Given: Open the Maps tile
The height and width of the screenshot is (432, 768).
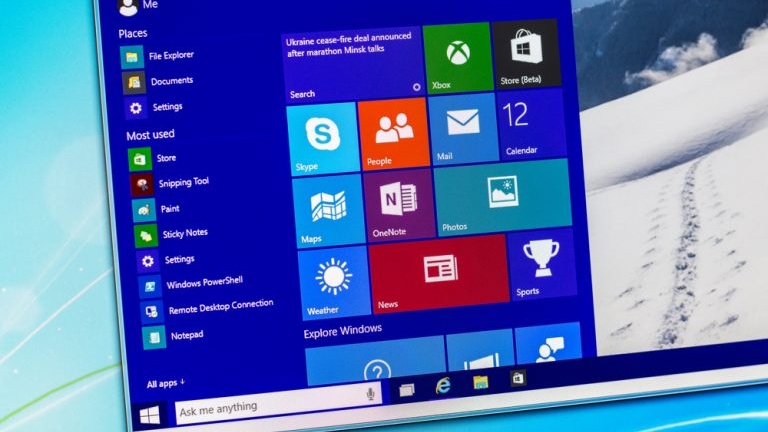Looking at the screenshot, I should [328, 210].
